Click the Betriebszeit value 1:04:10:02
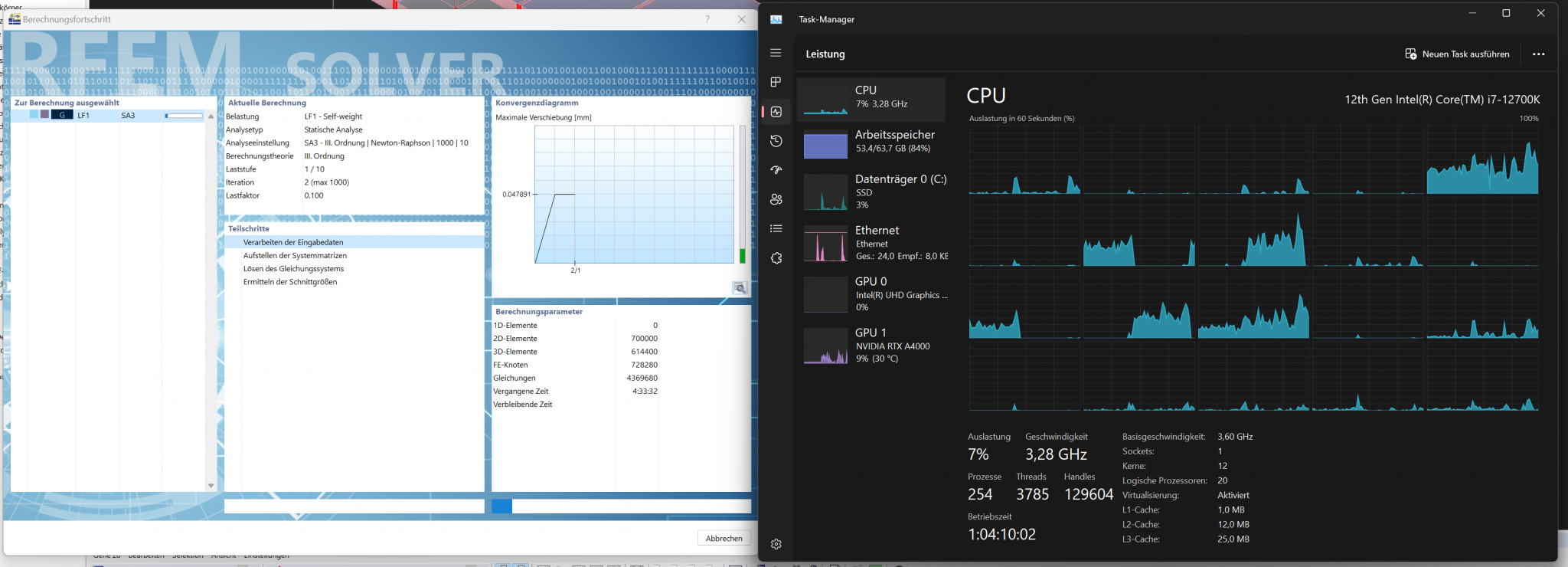This screenshot has width=1568, height=567. tap(1001, 534)
